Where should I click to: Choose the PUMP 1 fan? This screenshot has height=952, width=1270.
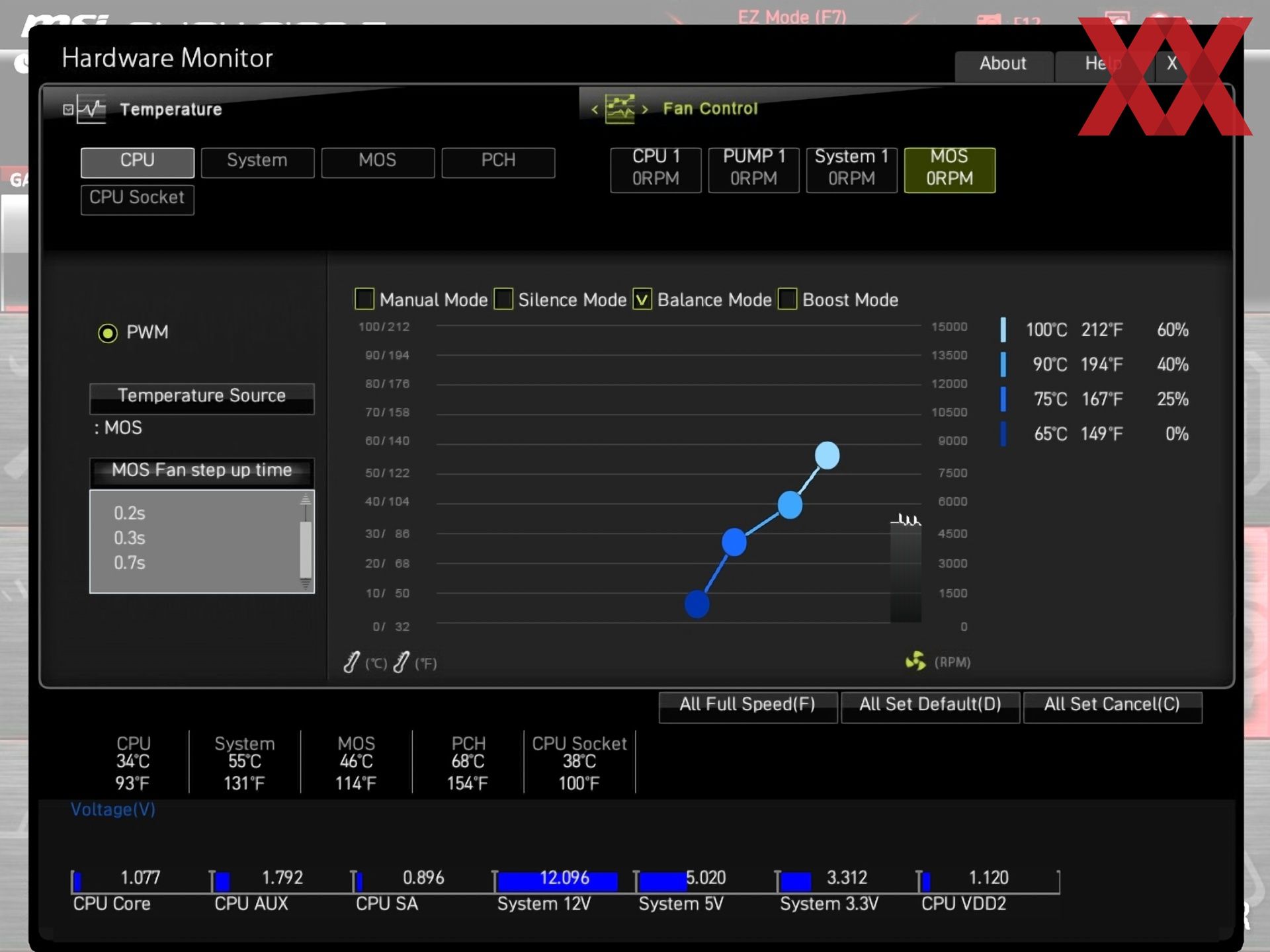click(753, 170)
